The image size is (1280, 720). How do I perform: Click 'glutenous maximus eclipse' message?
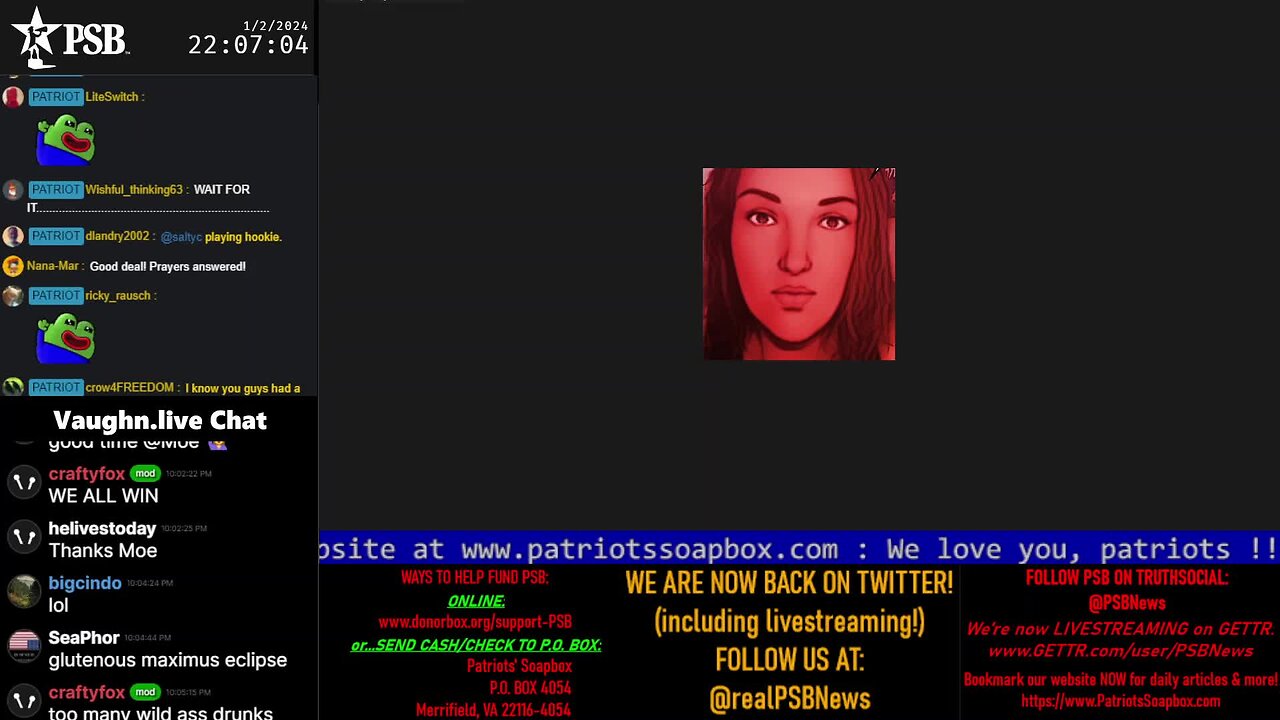[168, 660]
